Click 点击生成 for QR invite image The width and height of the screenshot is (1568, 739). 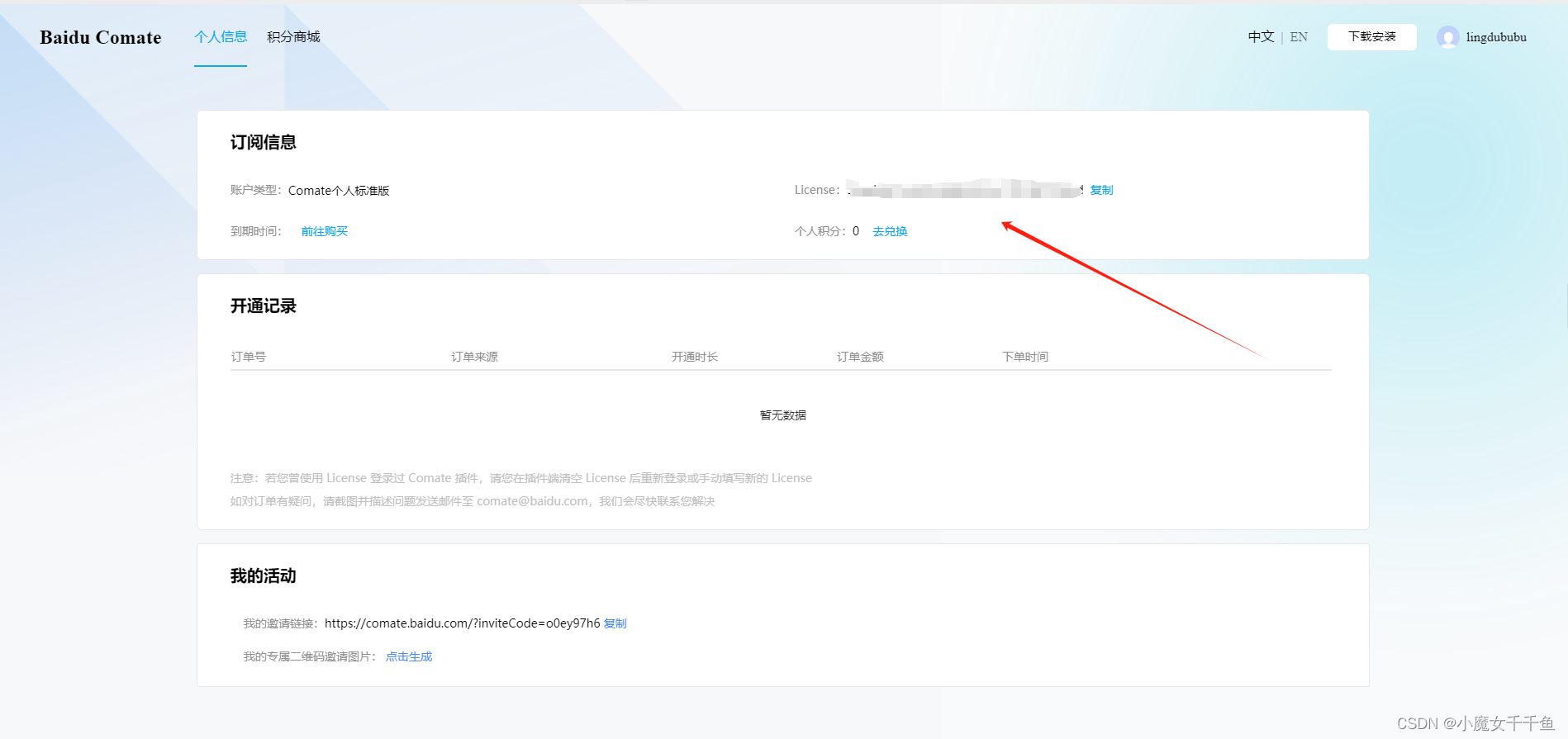[409, 656]
